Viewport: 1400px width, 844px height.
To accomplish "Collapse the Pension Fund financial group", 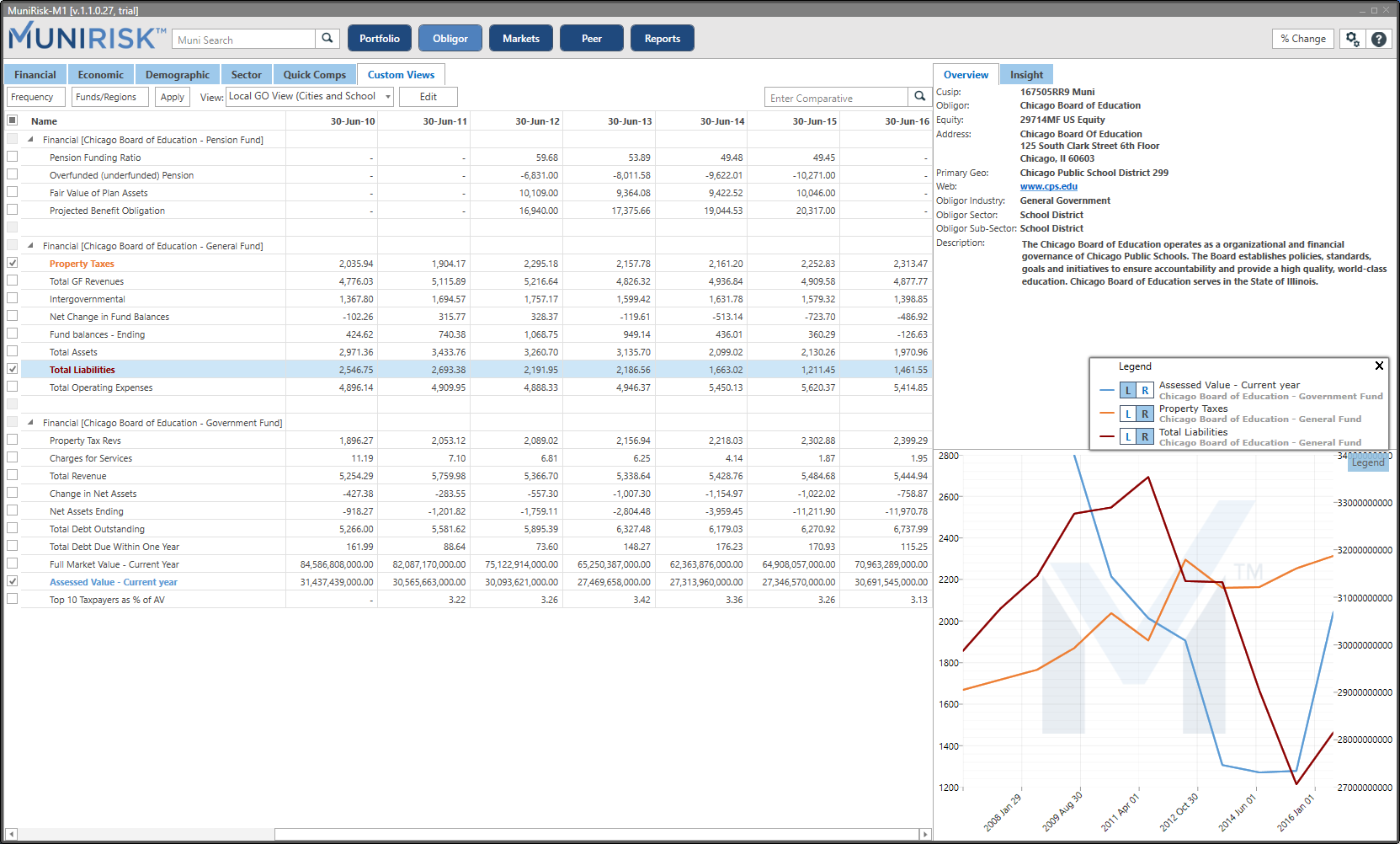I will point(31,140).
